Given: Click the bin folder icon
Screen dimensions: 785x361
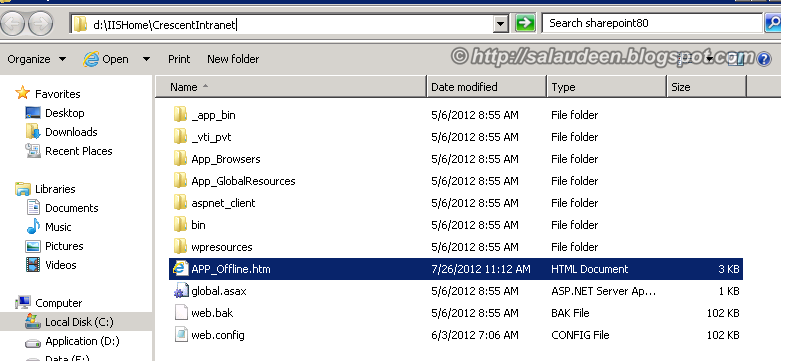Looking at the screenshot, I should (180, 225).
